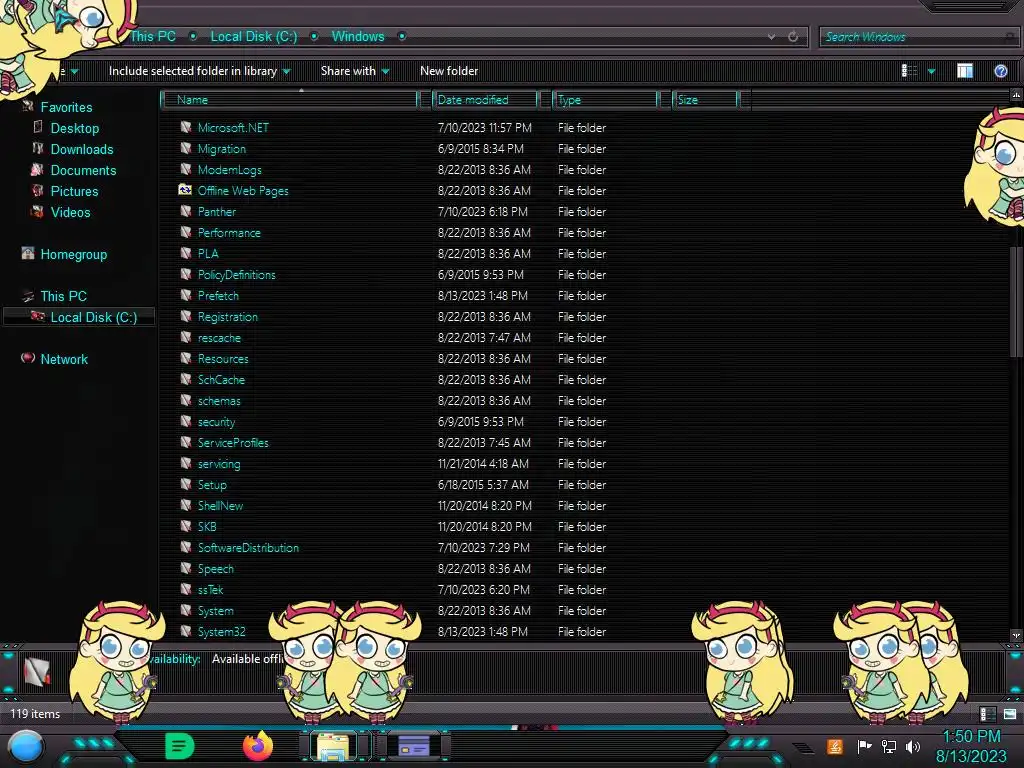Select the ModemLogs folder
This screenshot has height=768, width=1024.
pyautogui.click(x=229, y=170)
